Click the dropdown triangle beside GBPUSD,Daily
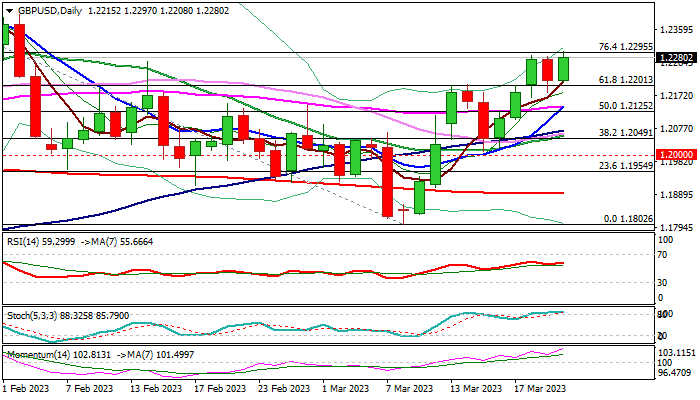The width and height of the screenshot is (700, 400). (x=9, y=11)
